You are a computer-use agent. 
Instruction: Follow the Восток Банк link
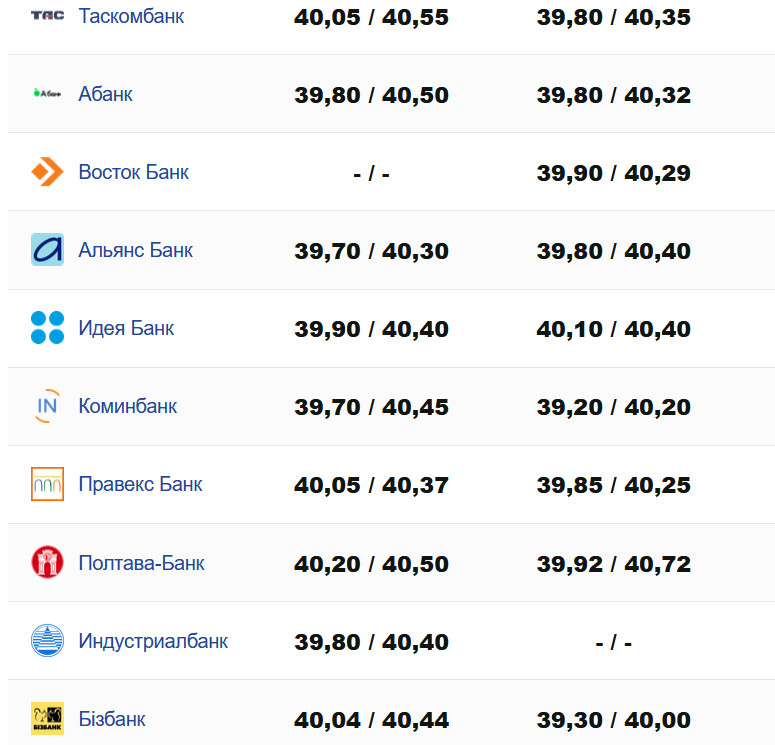pyautogui.click(x=133, y=172)
